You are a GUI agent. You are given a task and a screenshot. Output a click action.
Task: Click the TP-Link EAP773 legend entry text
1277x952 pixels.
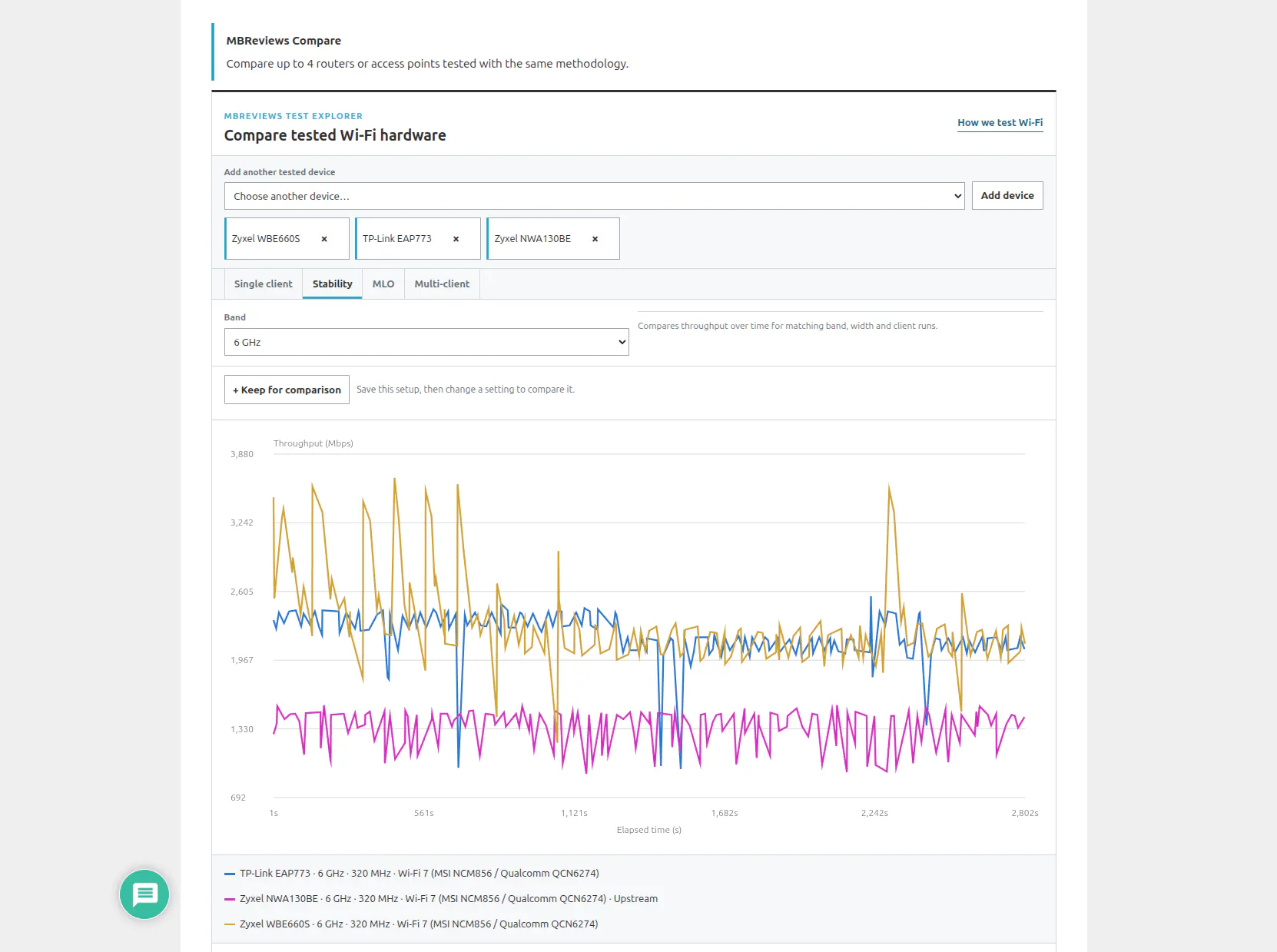pos(420,874)
